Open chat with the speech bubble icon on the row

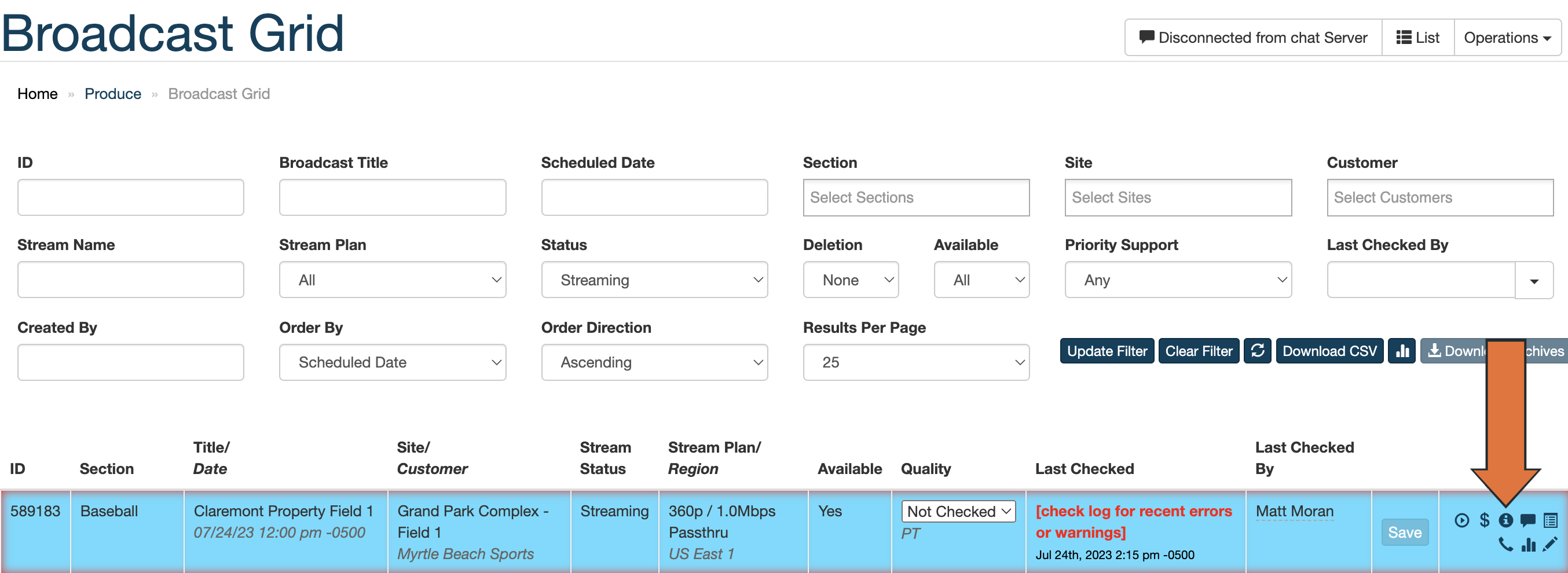tap(1528, 521)
